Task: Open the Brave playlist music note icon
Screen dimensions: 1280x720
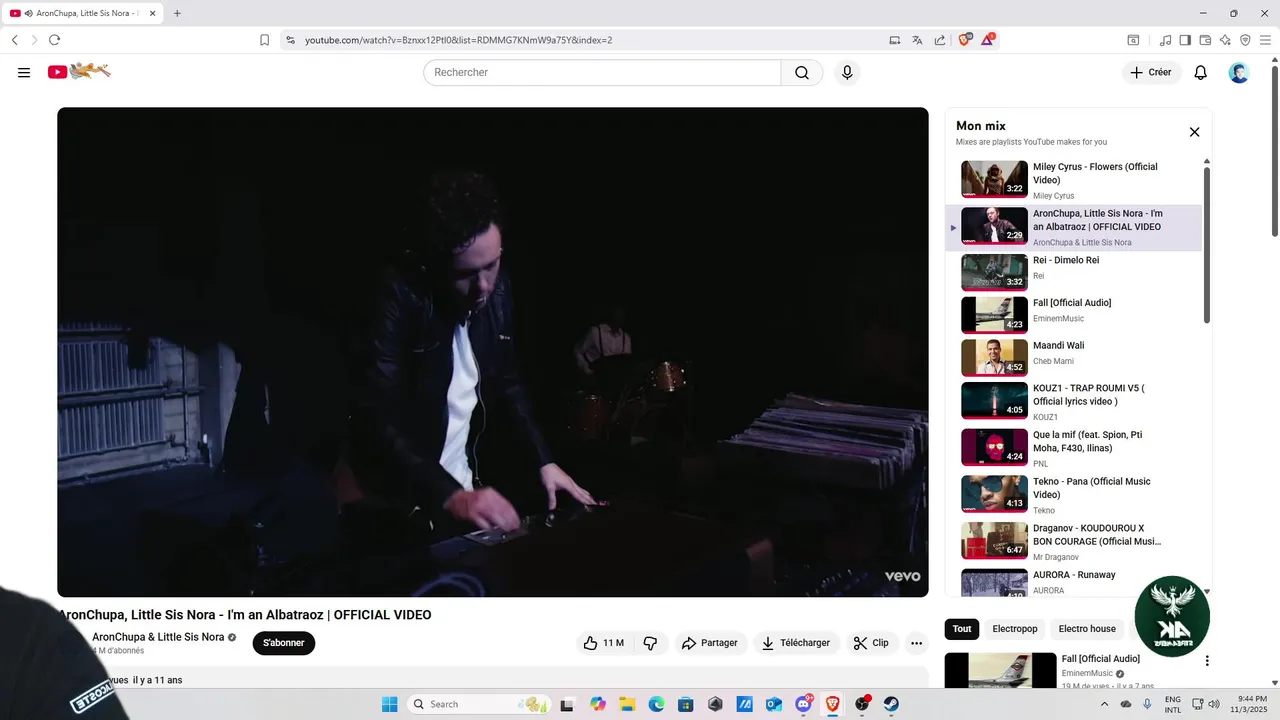Action: 1165,40
